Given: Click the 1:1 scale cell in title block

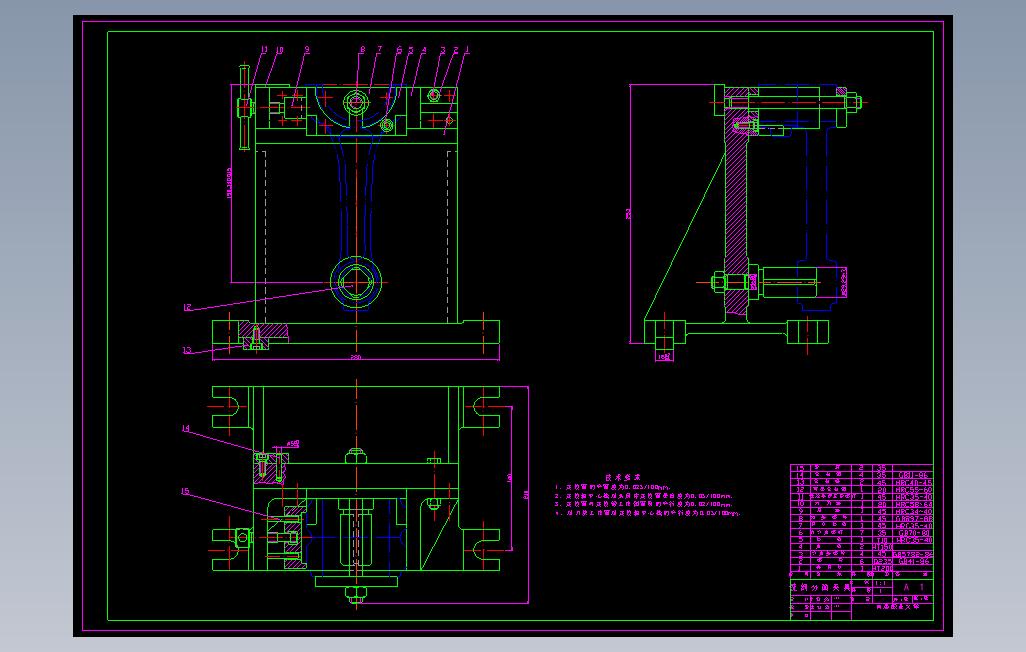Looking at the screenshot, I should (881, 583).
